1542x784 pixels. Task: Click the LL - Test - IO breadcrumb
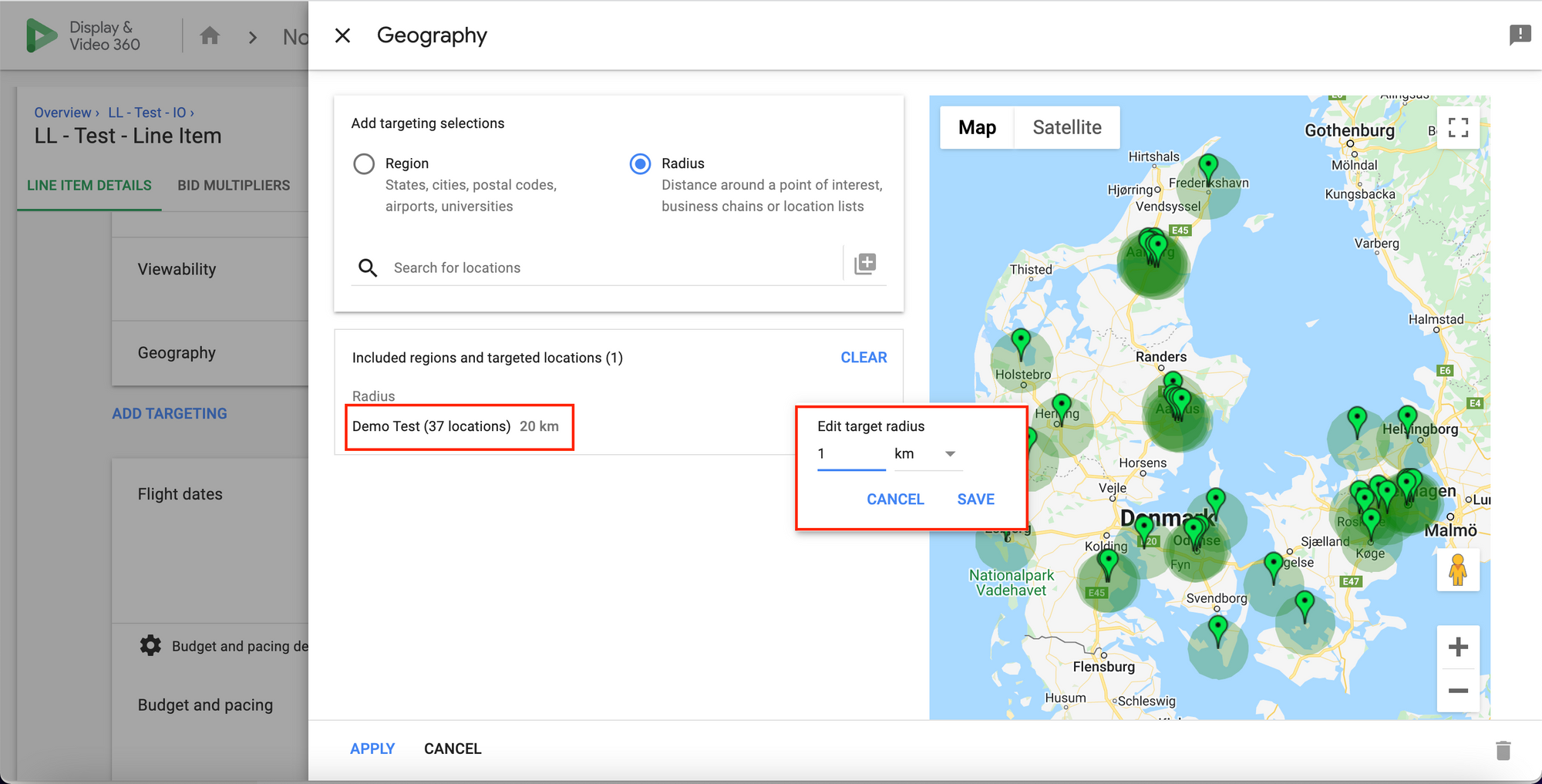[x=146, y=113]
